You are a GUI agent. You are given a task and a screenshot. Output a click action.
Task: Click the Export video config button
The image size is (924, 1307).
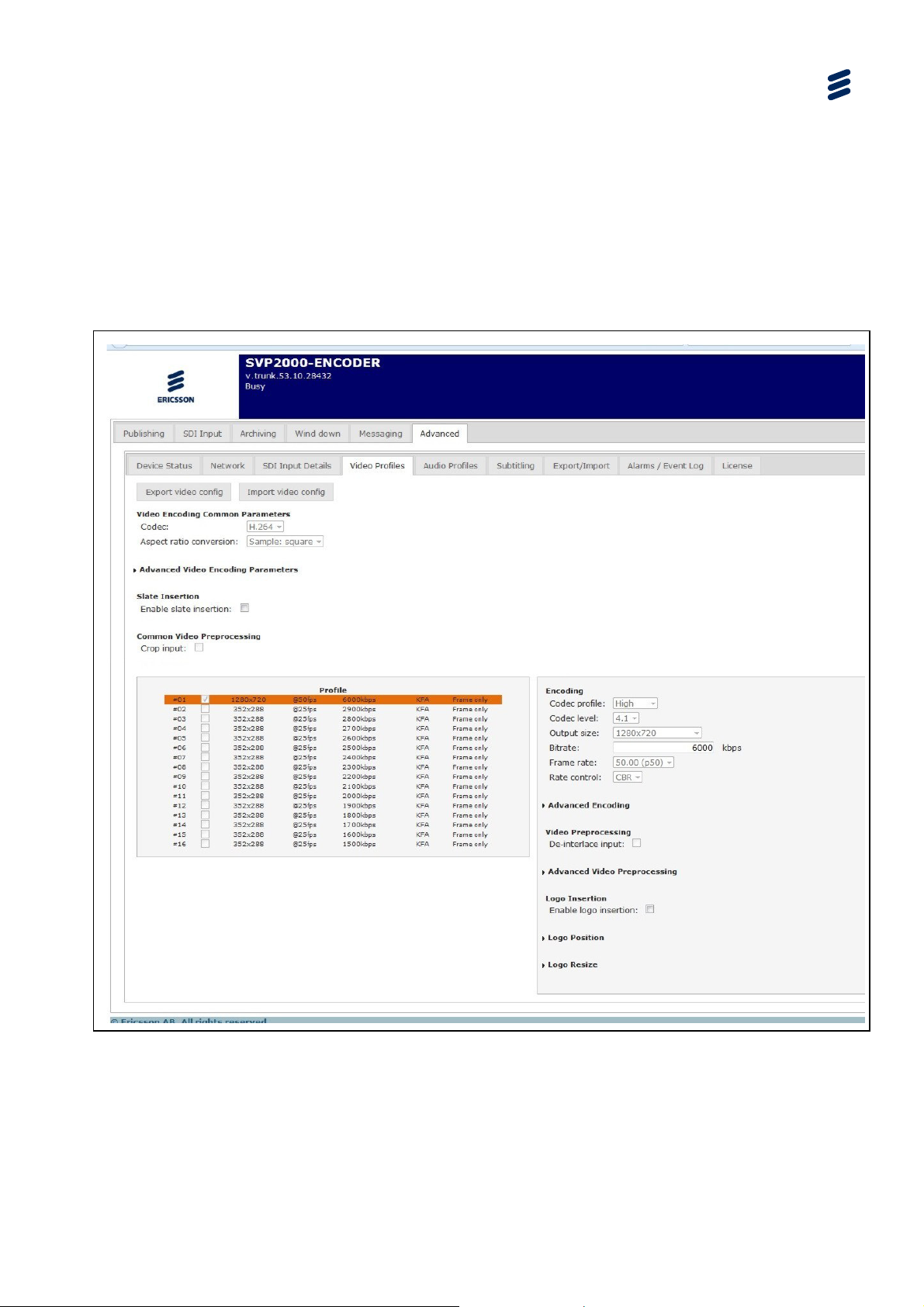185,492
